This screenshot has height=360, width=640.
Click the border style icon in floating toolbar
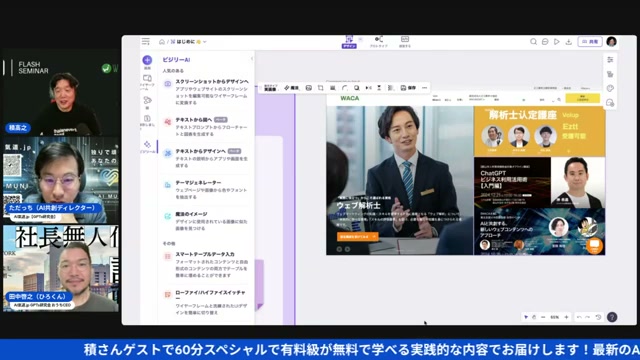333,88
